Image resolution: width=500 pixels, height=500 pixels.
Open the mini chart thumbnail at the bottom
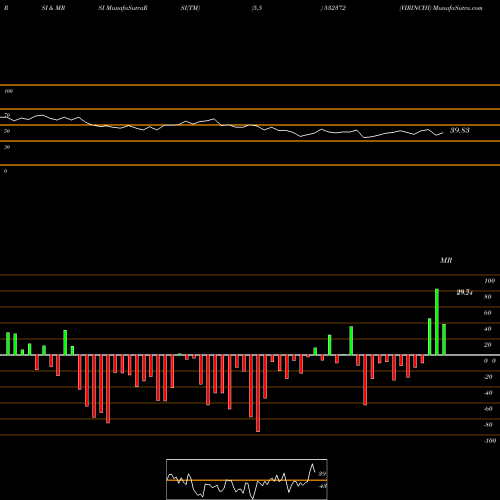[247, 479]
